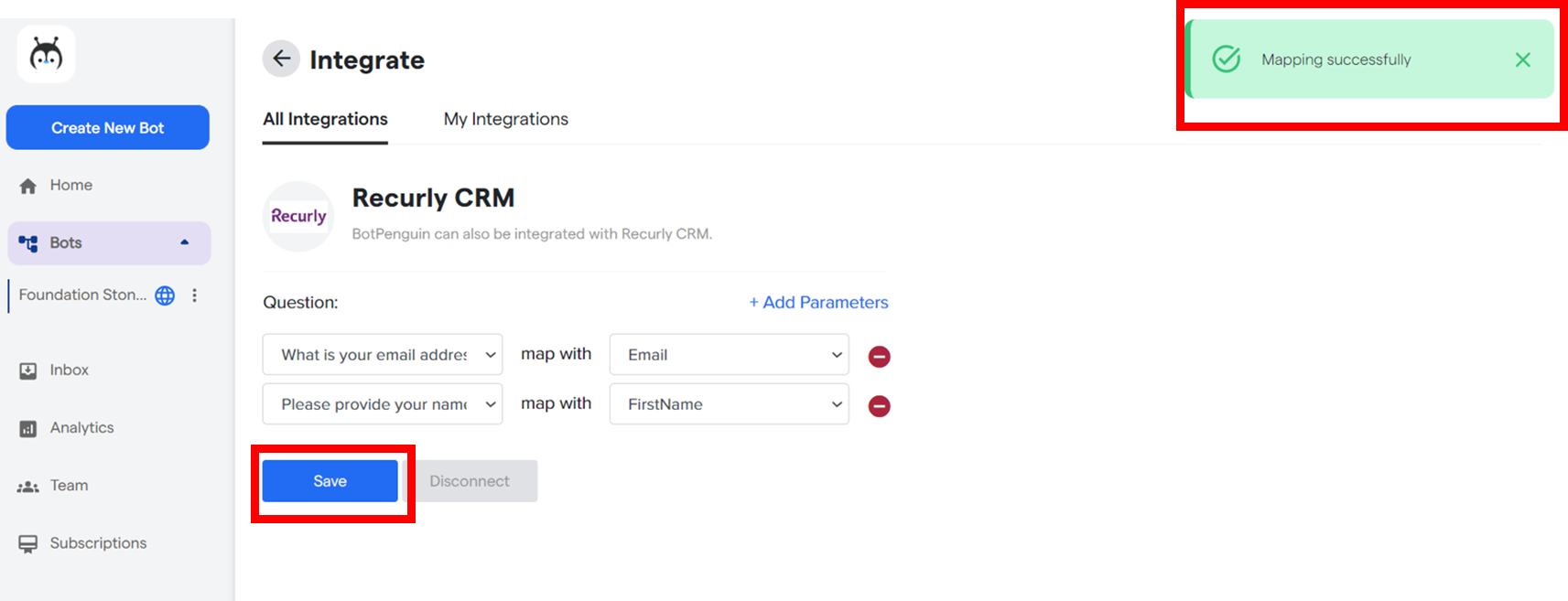Open the Team page
The height and width of the screenshot is (601, 1568).
(x=69, y=486)
